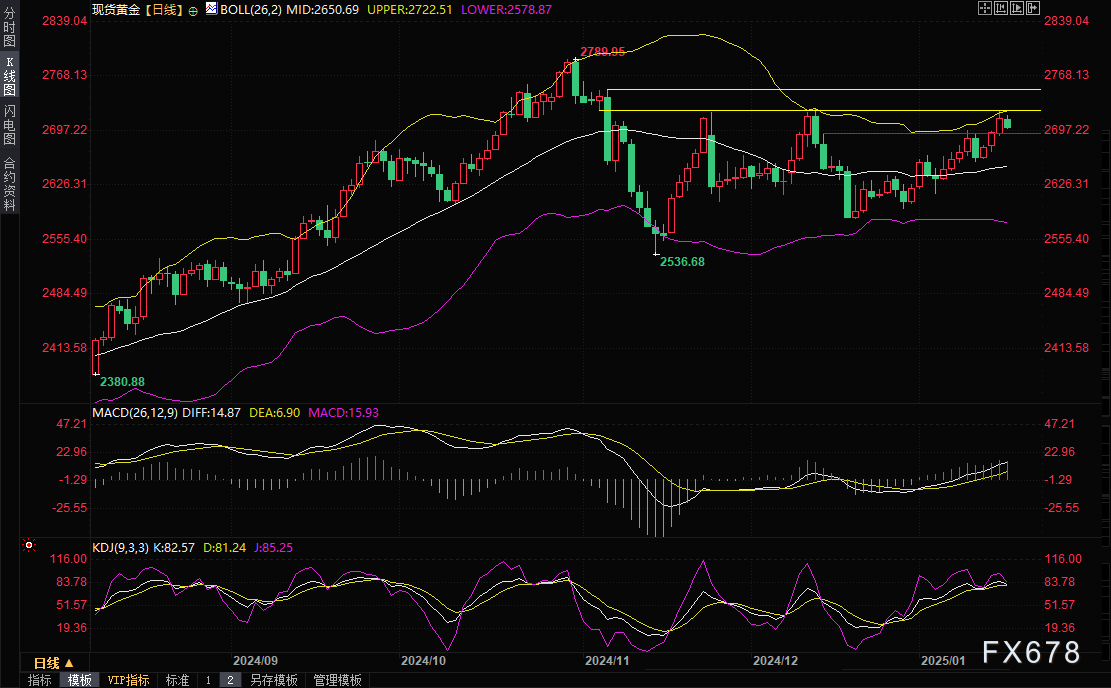The image size is (1111, 688).
Task: Select the 模板 bottom tab
Action: tap(80, 680)
